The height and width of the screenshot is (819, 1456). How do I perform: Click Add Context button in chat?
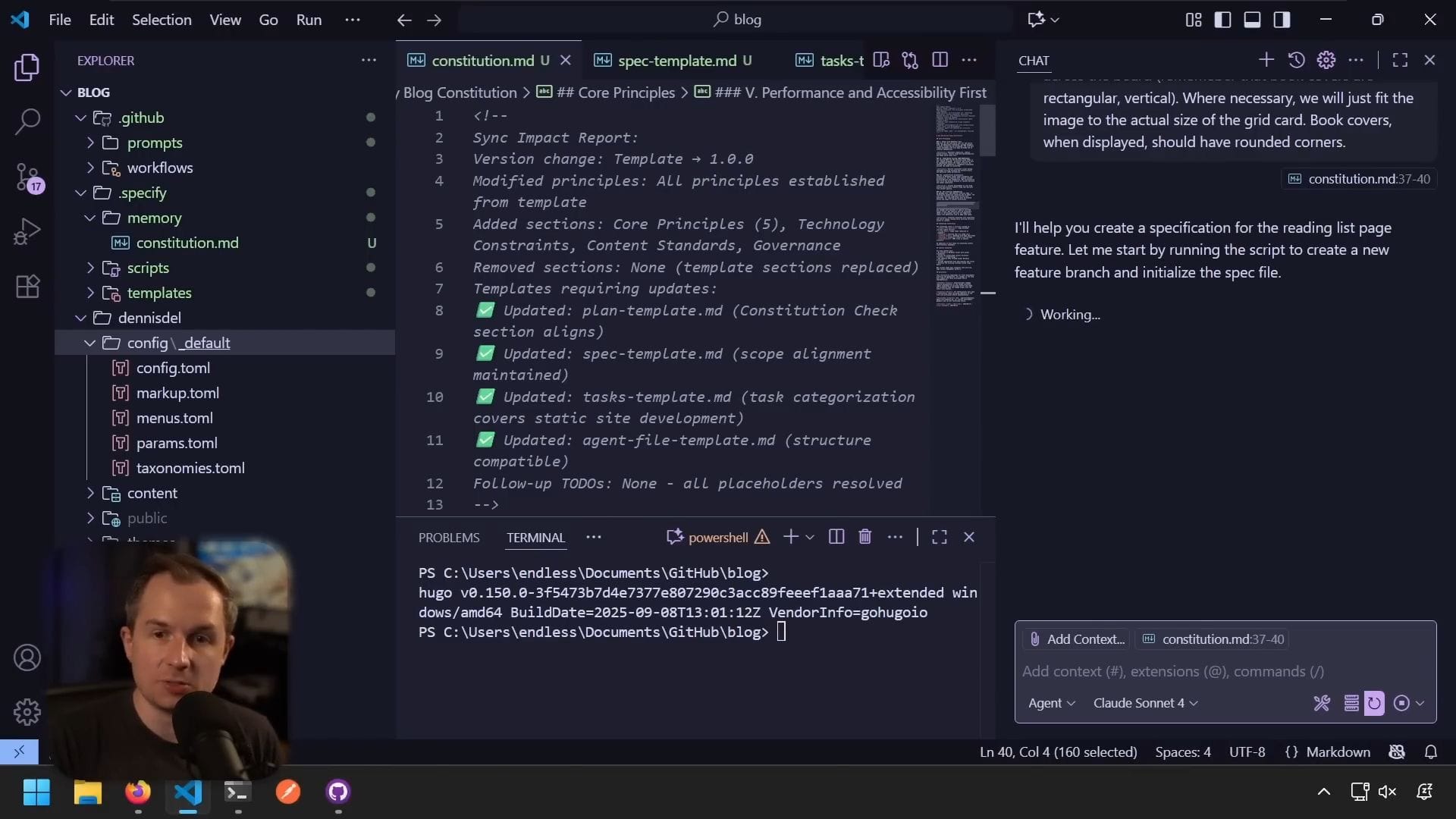tap(1077, 639)
